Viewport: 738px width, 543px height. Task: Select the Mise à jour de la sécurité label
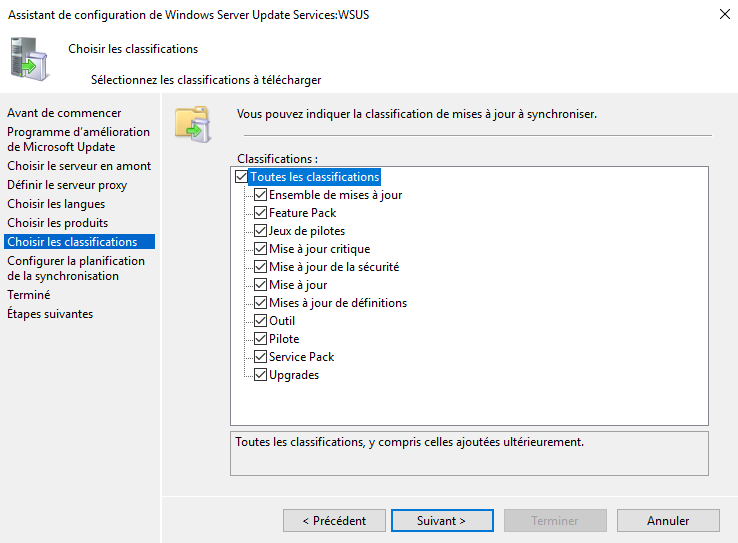point(334,267)
